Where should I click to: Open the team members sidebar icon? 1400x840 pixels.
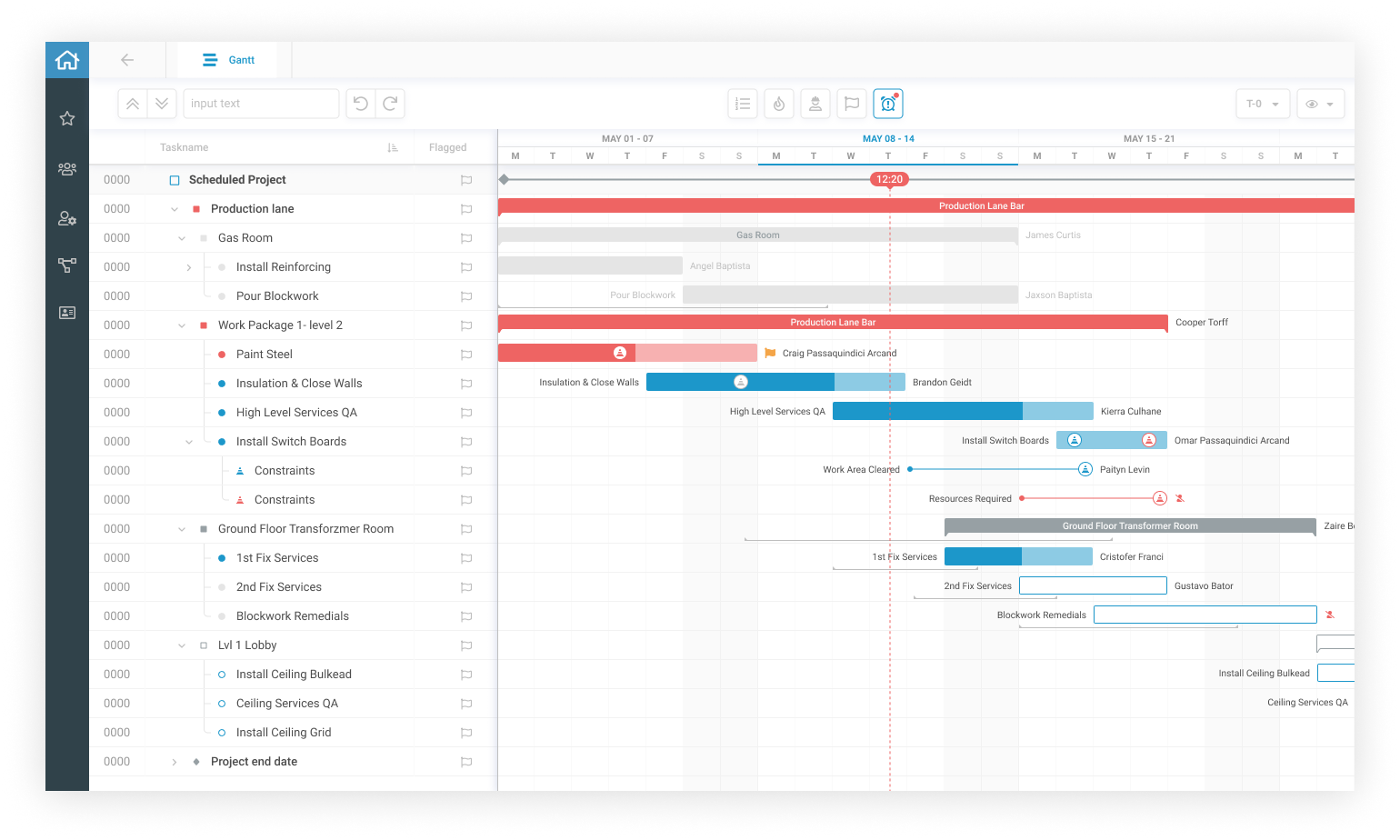coord(67,169)
